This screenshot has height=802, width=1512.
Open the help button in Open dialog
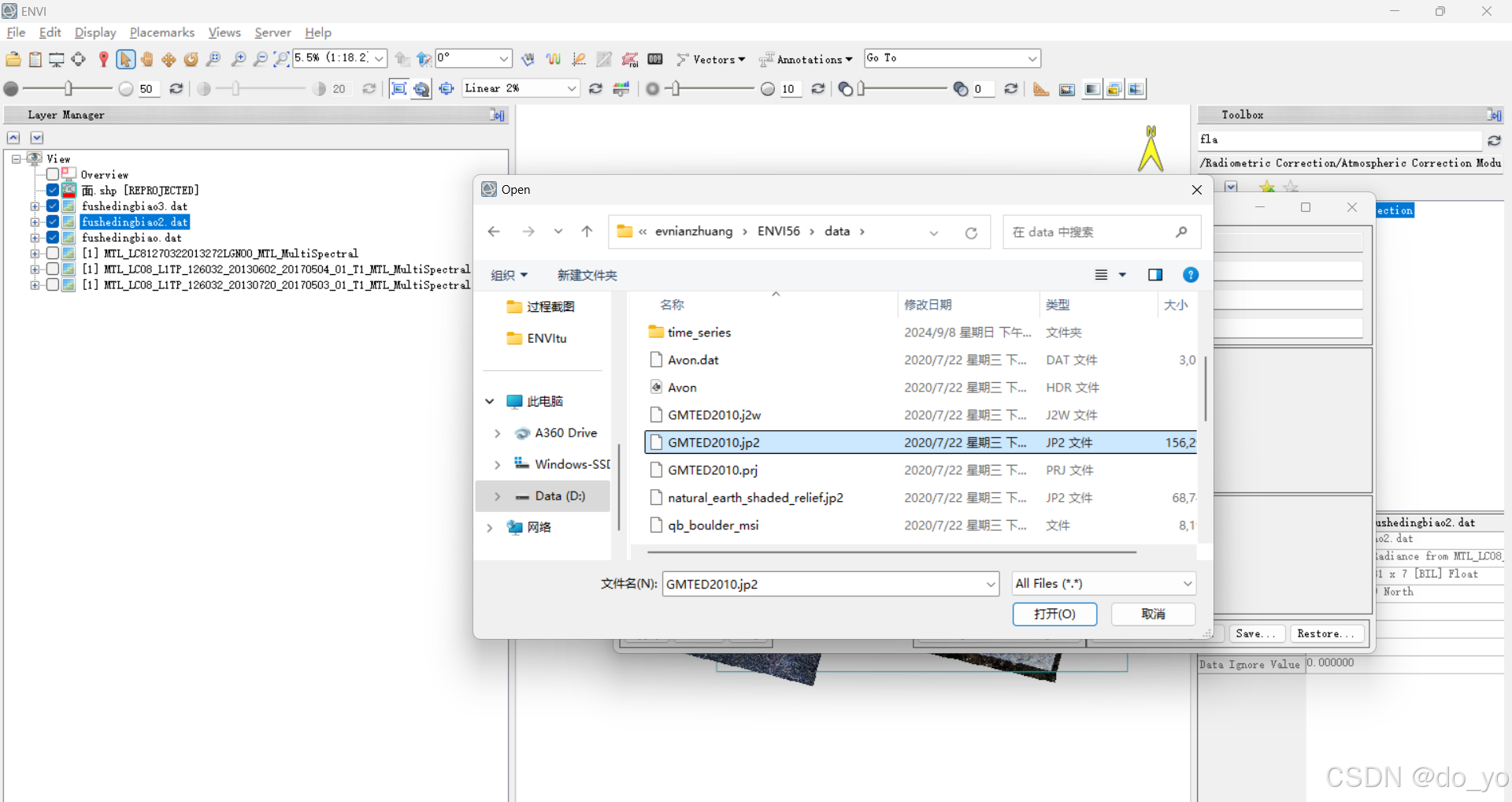[1191, 275]
